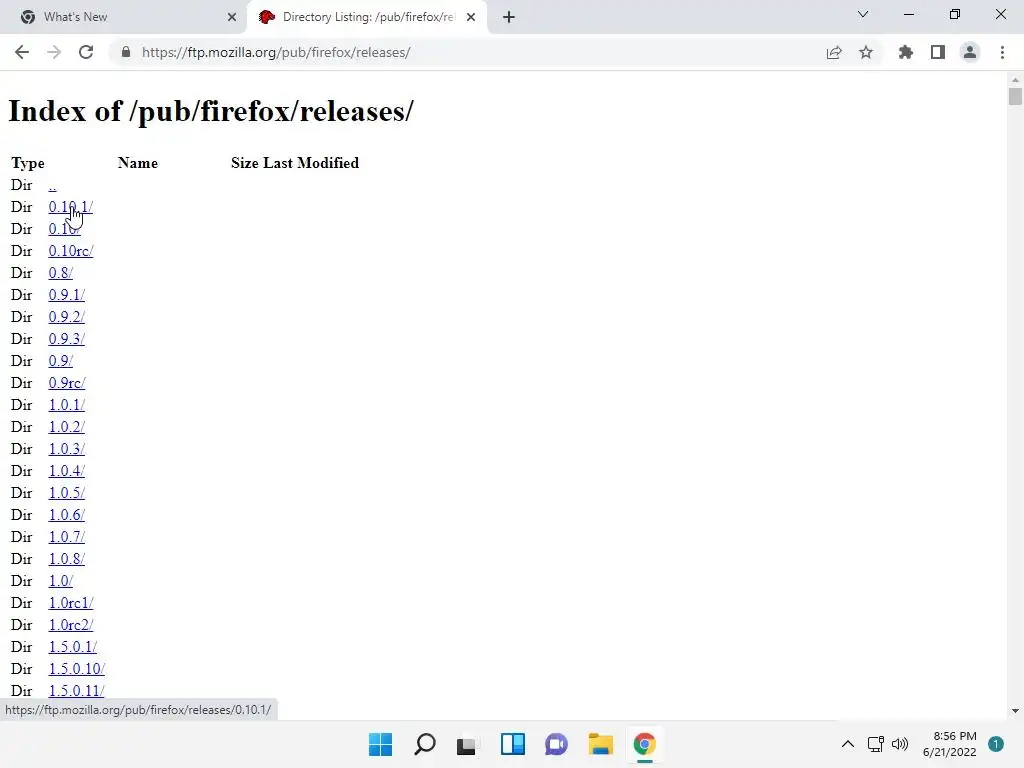Share this page using the share icon
The height and width of the screenshot is (768, 1024).
point(834,52)
